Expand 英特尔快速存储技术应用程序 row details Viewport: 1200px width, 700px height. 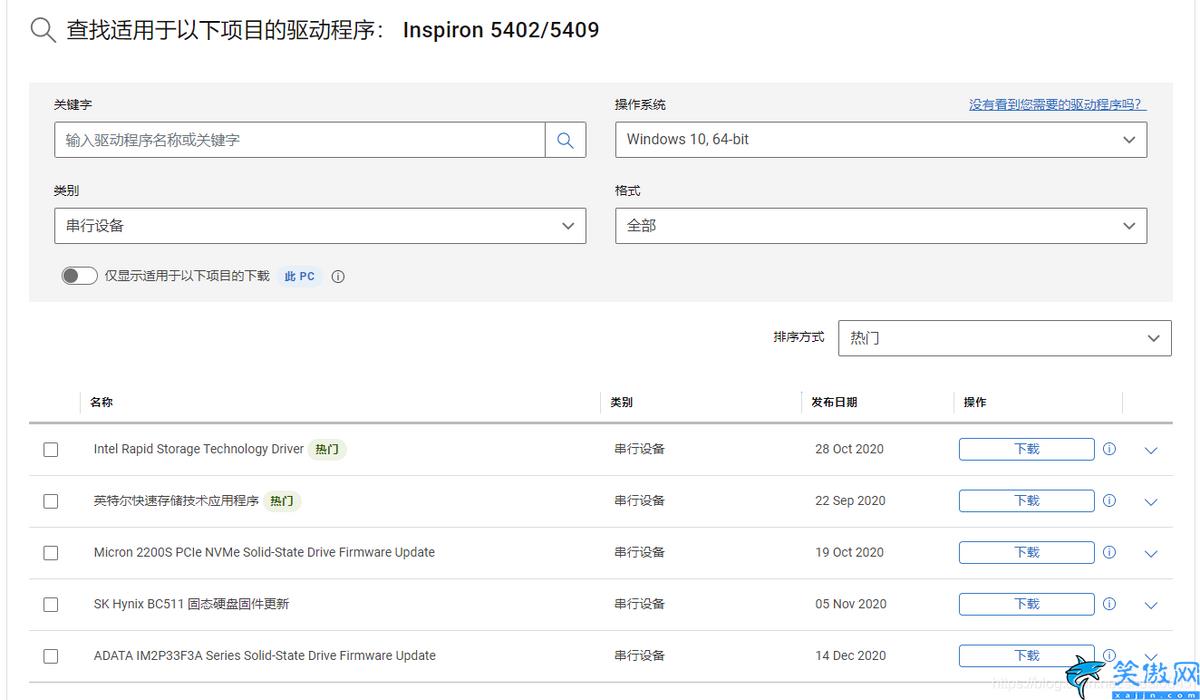[1150, 502]
